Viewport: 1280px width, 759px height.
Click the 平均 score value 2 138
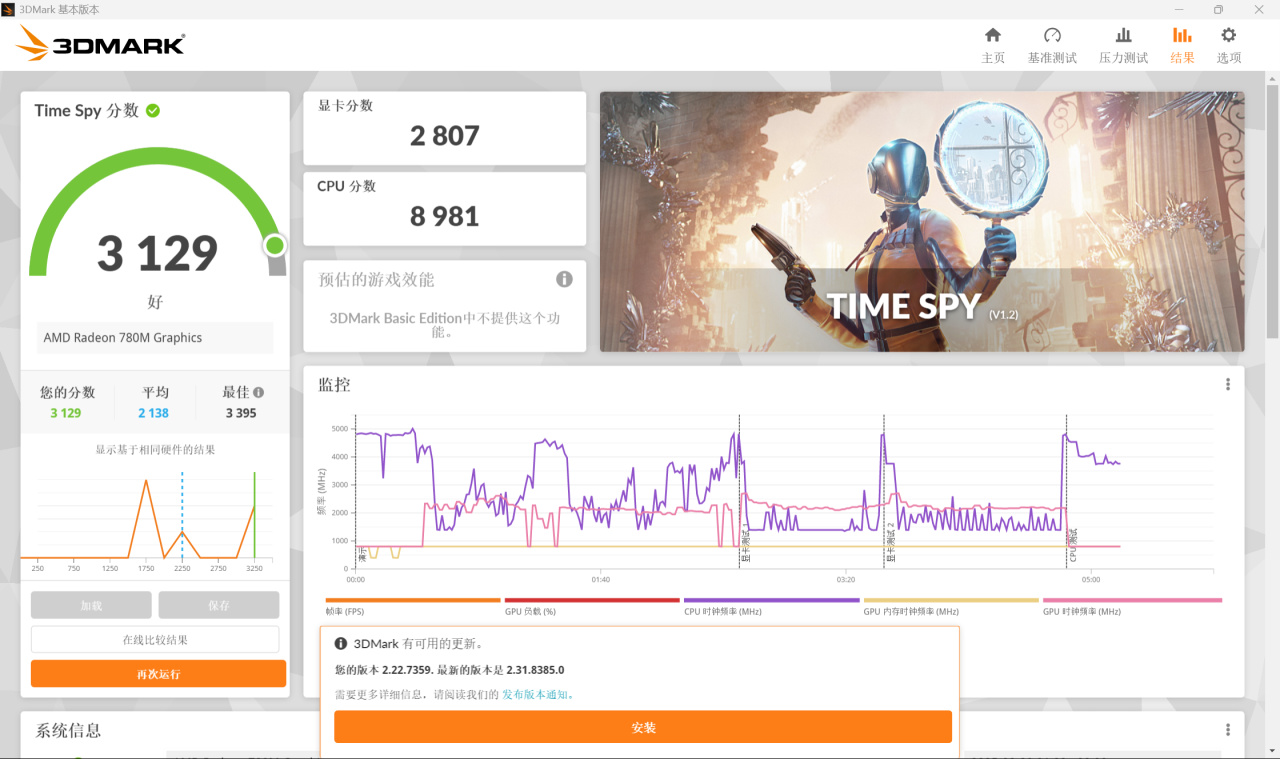(x=153, y=413)
